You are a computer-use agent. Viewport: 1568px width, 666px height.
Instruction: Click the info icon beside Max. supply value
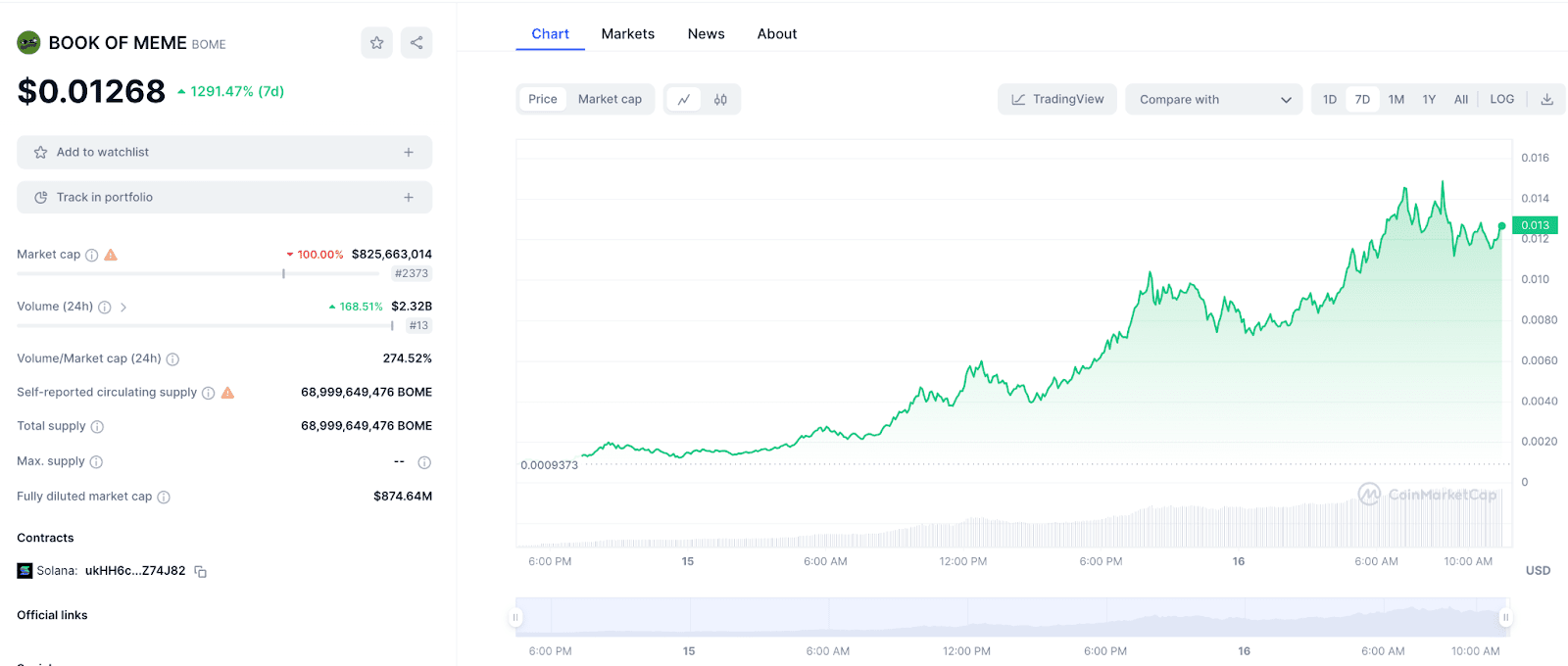tap(424, 462)
